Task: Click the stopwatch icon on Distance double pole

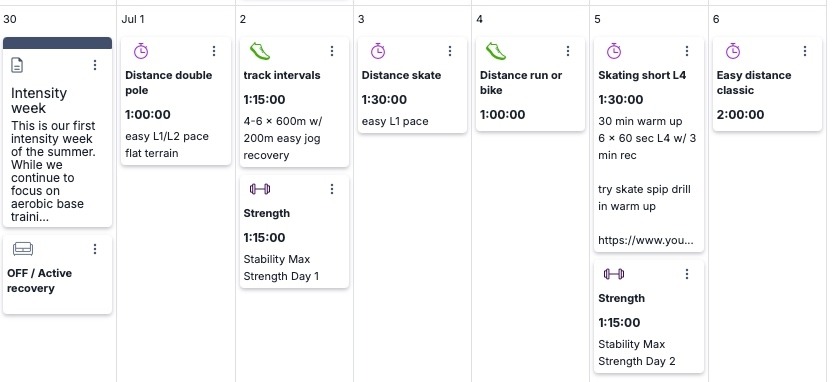Action: pos(141,51)
